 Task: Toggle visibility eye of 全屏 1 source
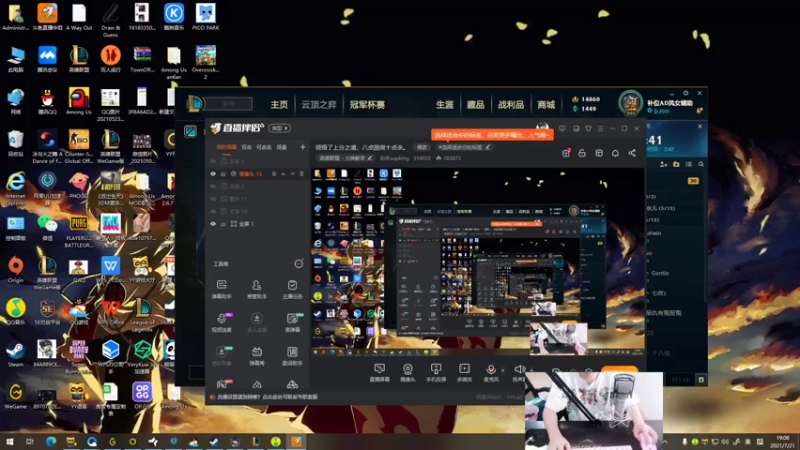(213, 223)
